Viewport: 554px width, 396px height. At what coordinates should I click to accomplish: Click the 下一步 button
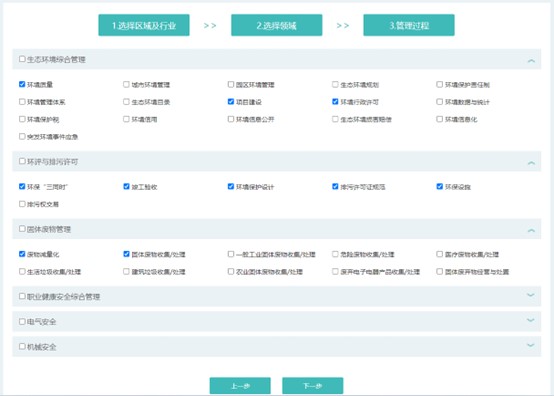point(313,386)
